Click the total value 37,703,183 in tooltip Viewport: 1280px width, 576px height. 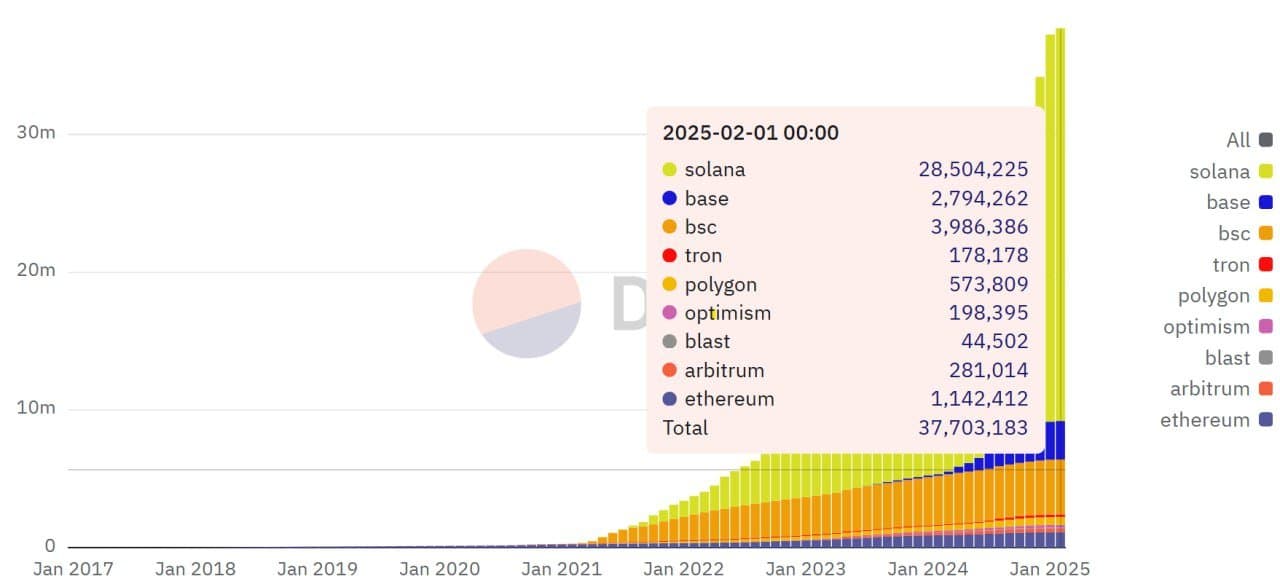(973, 428)
